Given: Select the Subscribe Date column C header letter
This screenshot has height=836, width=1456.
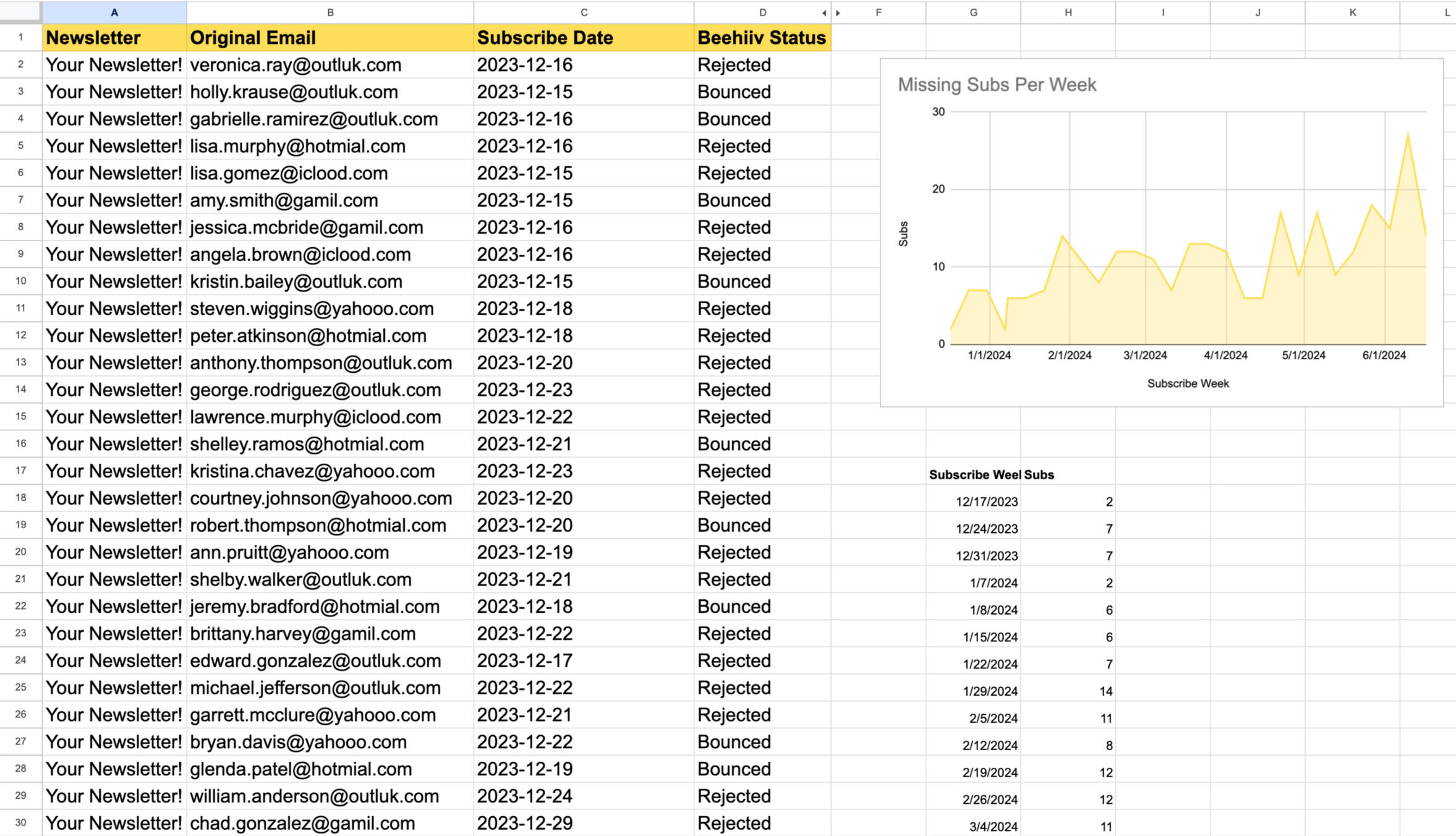Looking at the screenshot, I should point(584,12).
